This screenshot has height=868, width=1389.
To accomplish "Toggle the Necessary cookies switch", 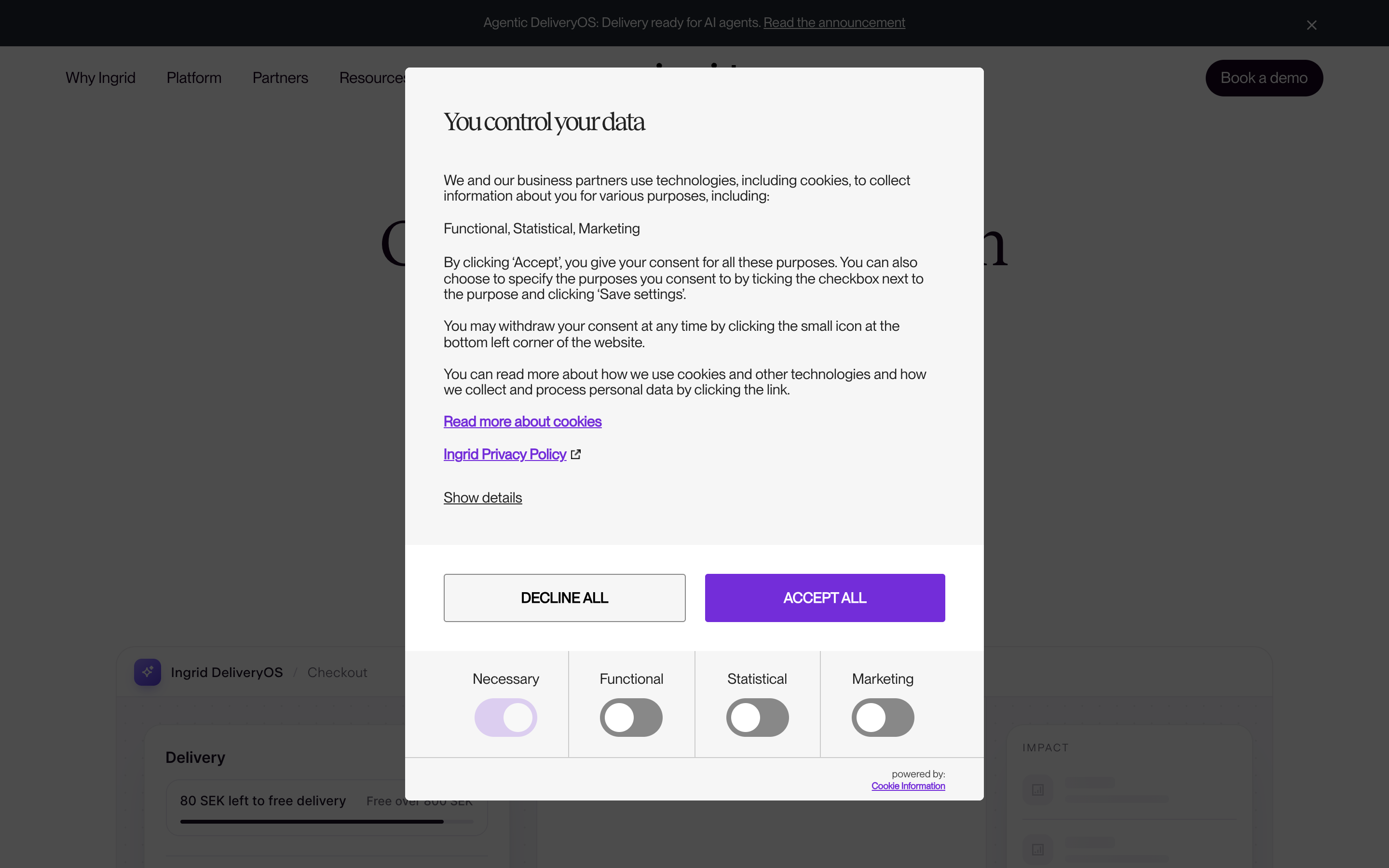I will pos(505,717).
